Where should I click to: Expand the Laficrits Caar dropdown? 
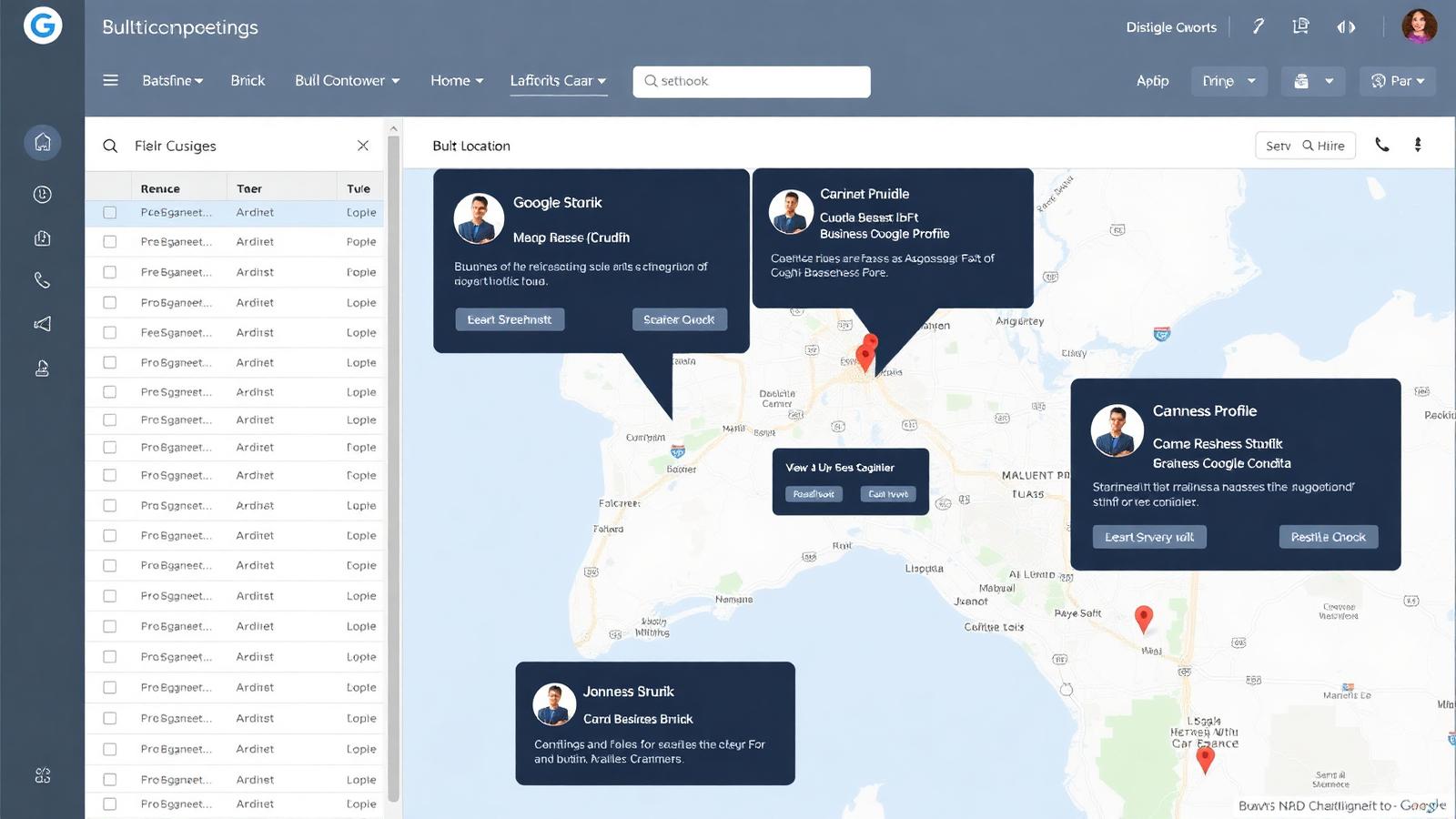[x=558, y=80]
